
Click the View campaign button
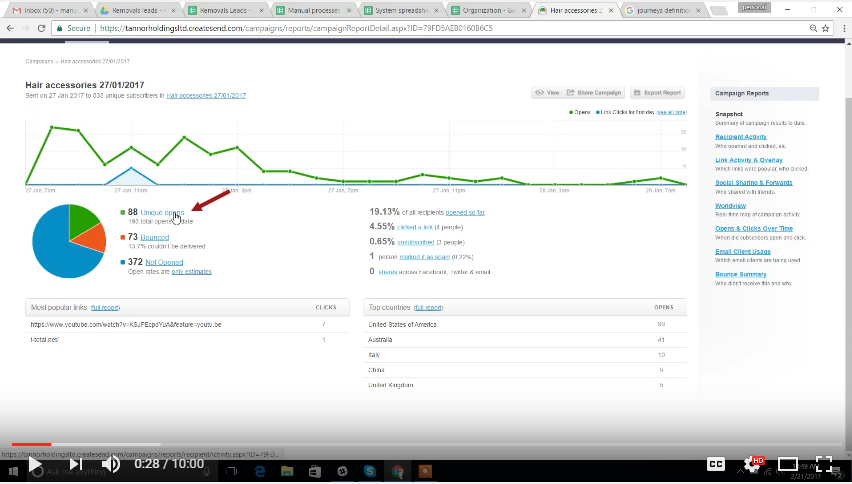pos(547,93)
